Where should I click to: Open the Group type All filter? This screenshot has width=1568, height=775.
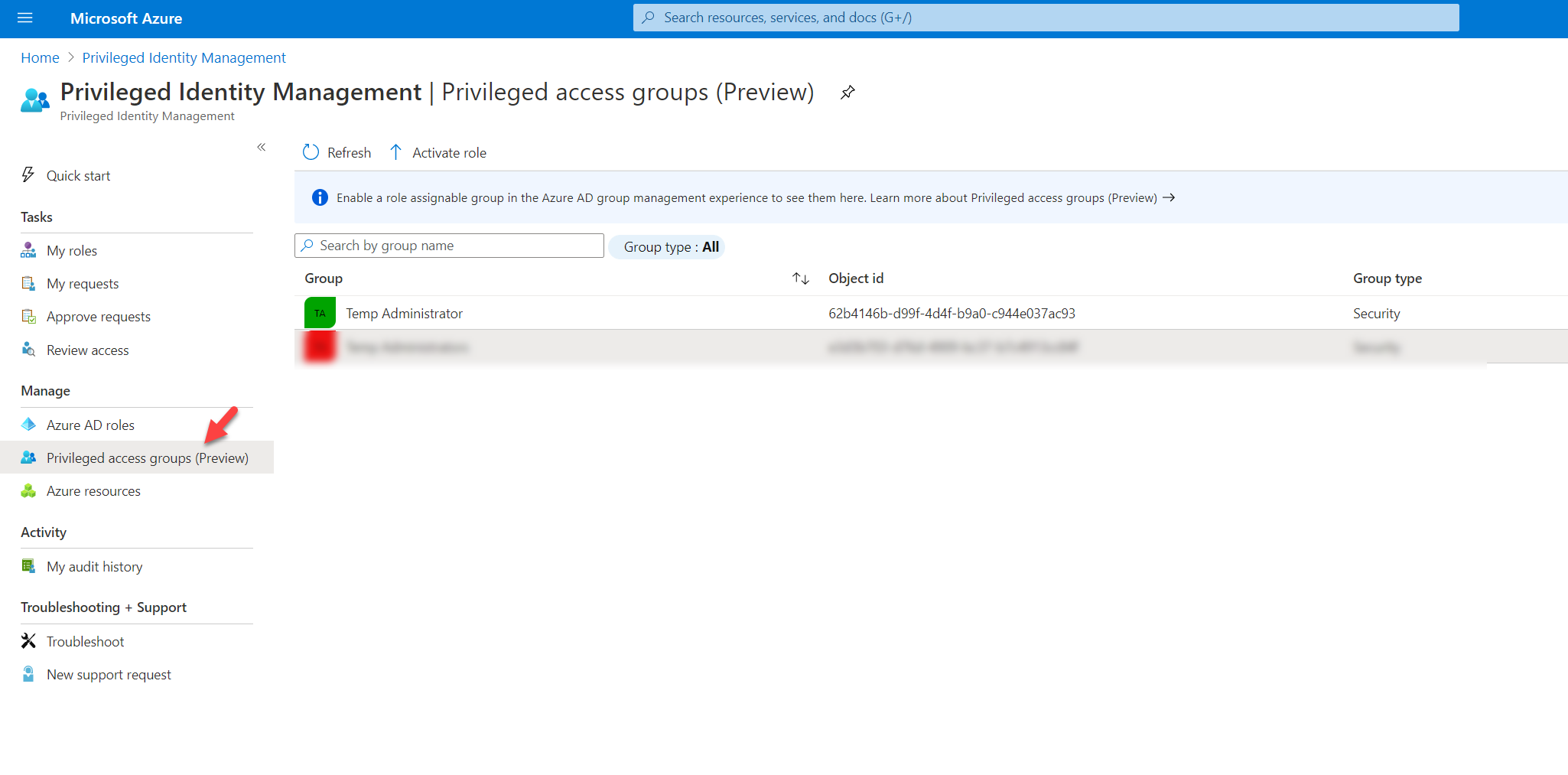666,246
